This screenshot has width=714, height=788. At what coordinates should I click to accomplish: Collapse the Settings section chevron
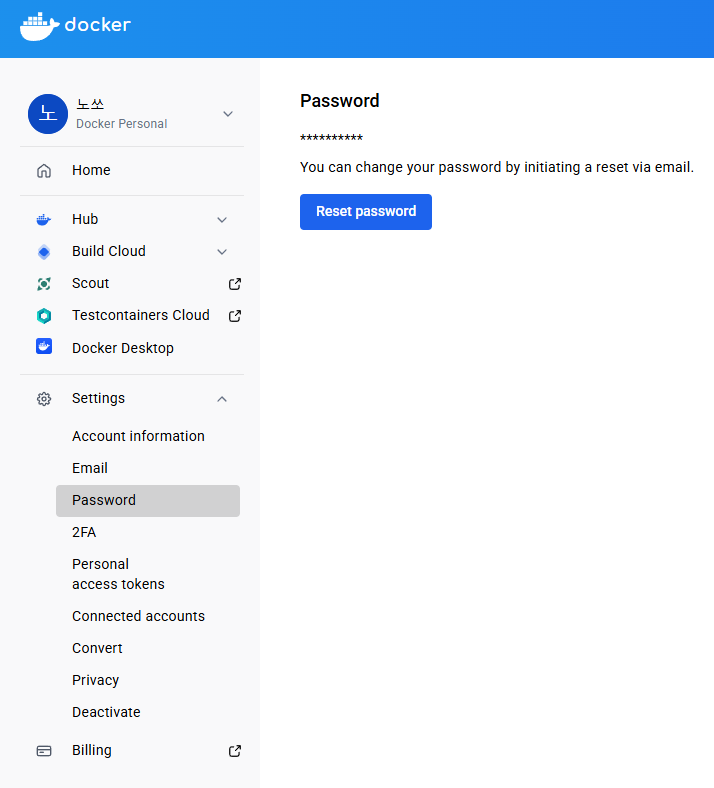tap(222, 399)
